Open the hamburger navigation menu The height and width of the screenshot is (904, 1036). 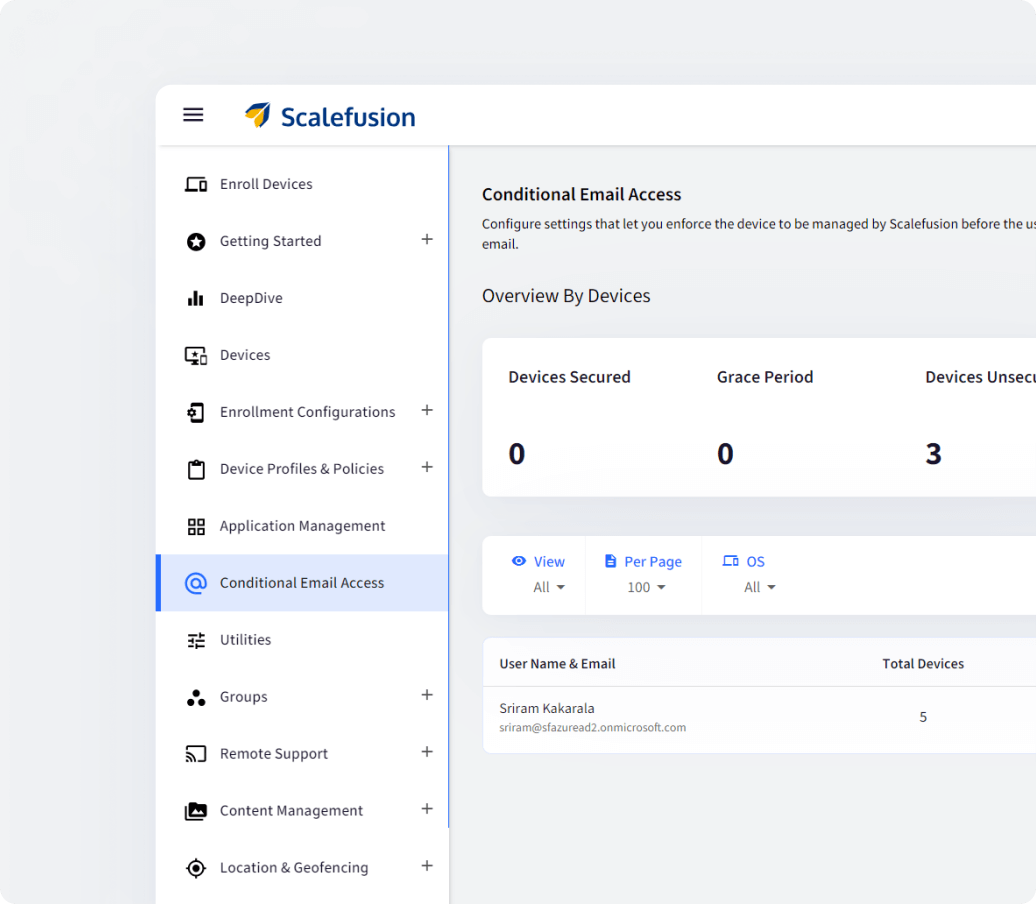[x=193, y=114]
